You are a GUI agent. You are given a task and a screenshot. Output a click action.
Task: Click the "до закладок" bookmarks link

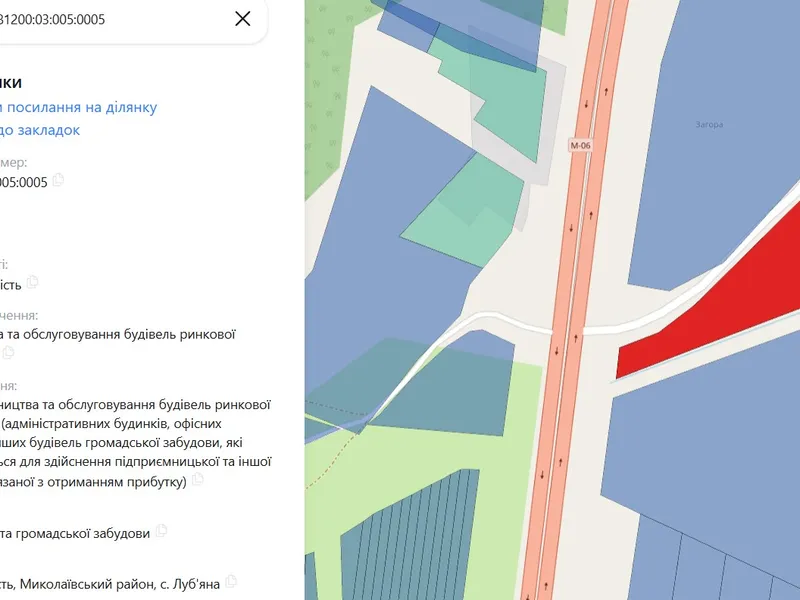tap(40, 130)
